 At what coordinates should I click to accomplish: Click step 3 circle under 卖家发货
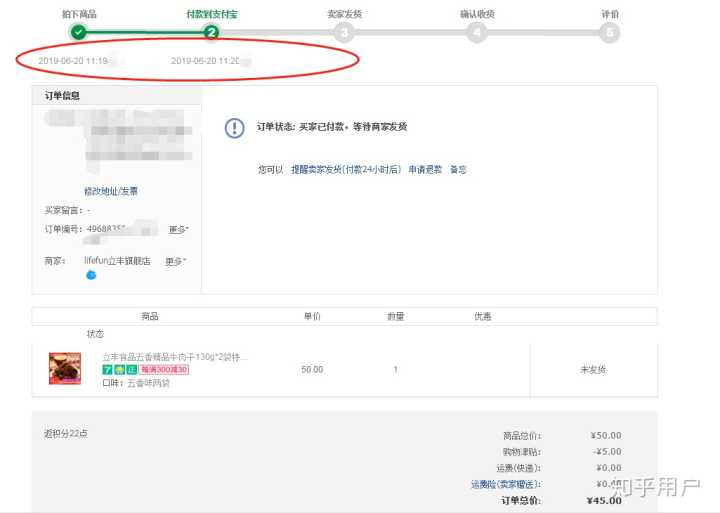pyautogui.click(x=344, y=32)
